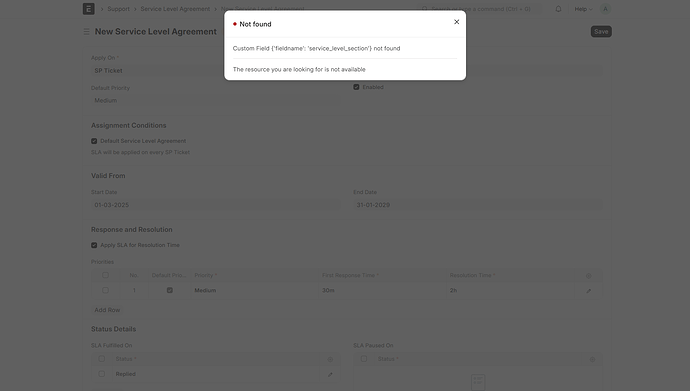Open Priorities table column settings gear
Viewport: 690px width, 391px height.
[588, 276]
